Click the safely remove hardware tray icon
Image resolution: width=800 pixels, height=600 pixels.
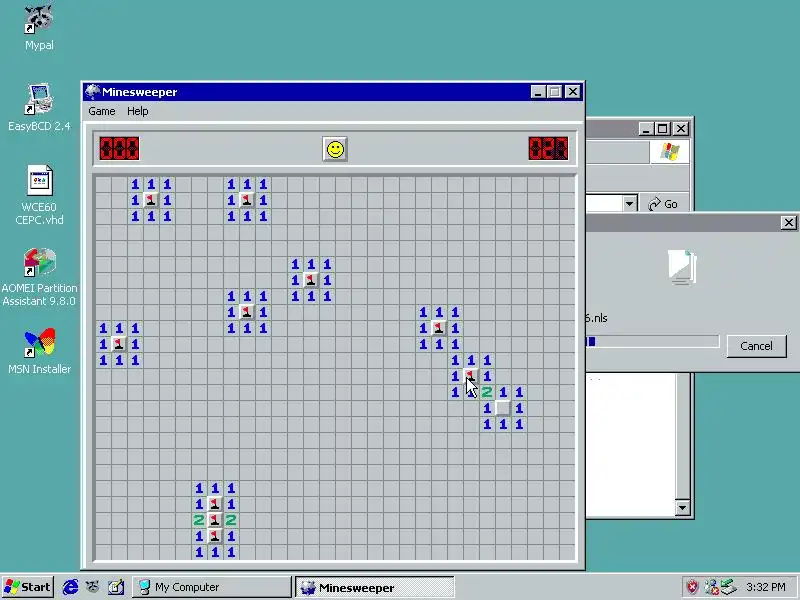point(729,587)
